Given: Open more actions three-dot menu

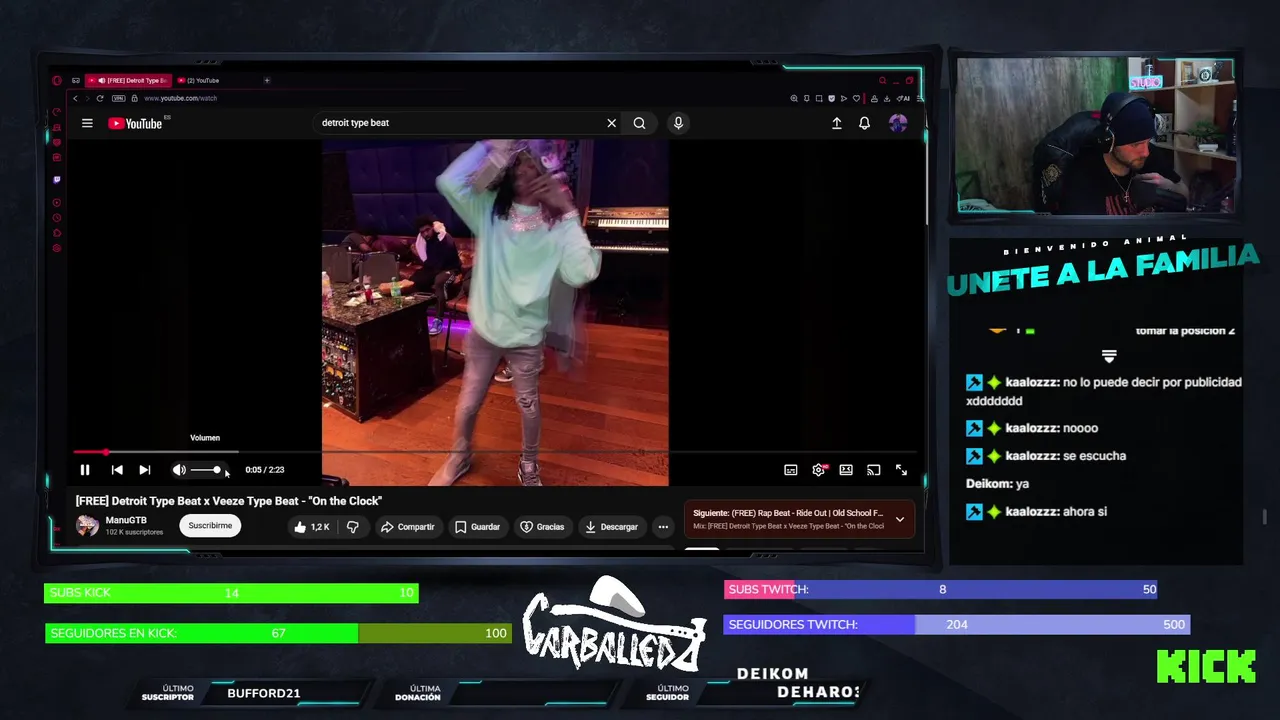Looking at the screenshot, I should (x=663, y=527).
